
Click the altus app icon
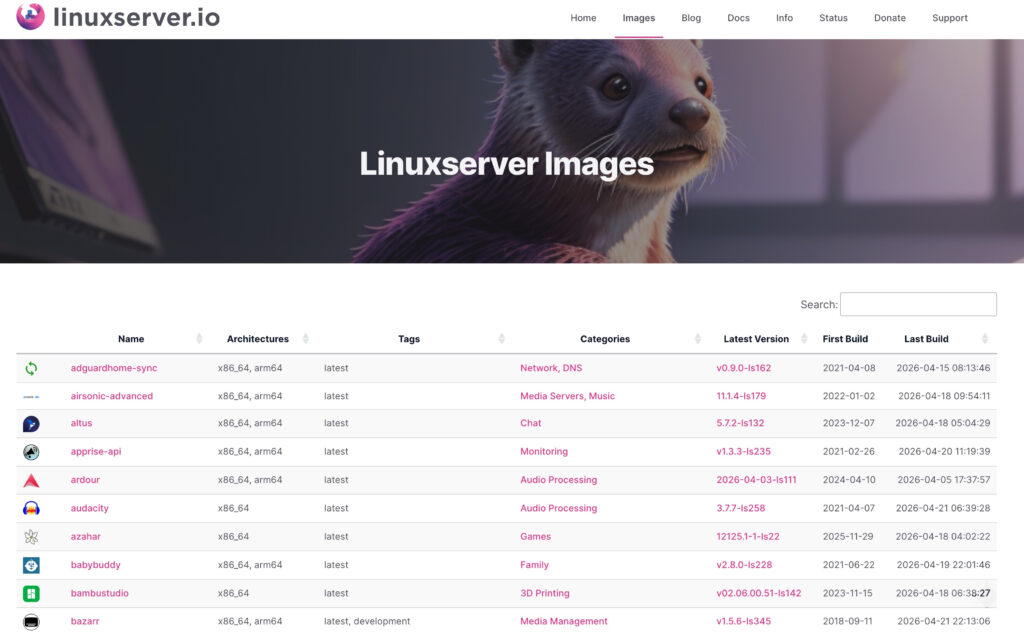point(31,424)
